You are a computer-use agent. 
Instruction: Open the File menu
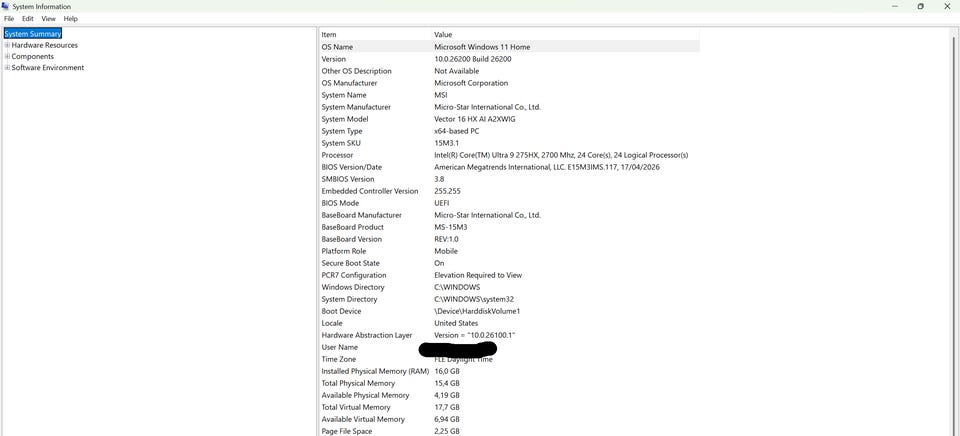tap(9, 19)
